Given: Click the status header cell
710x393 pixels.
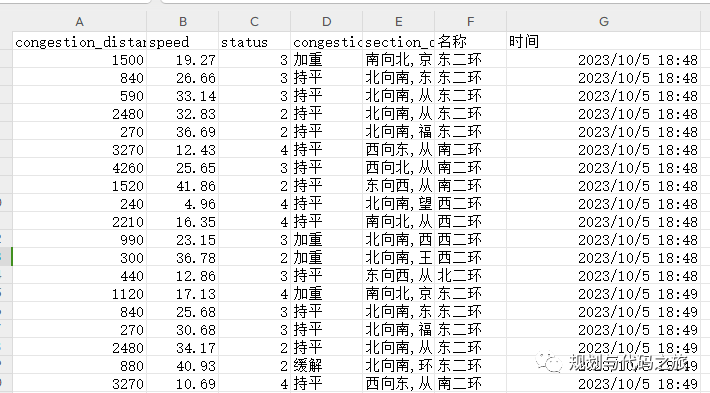Looking at the screenshot, I should pos(254,42).
